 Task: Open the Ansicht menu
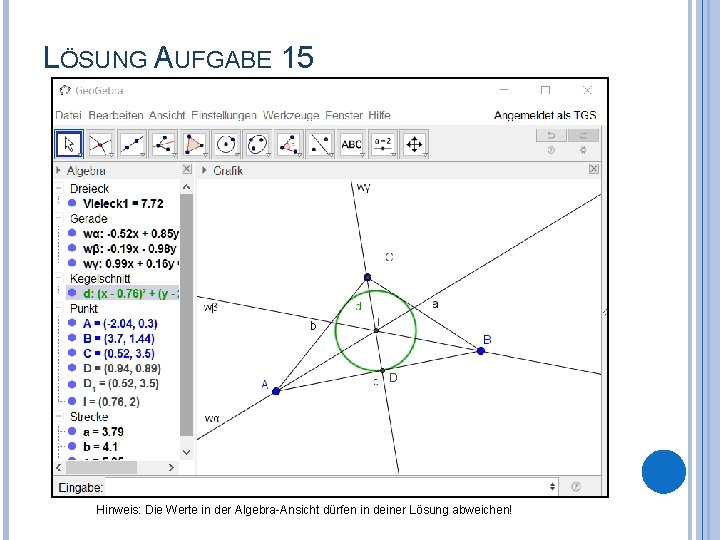point(167,115)
